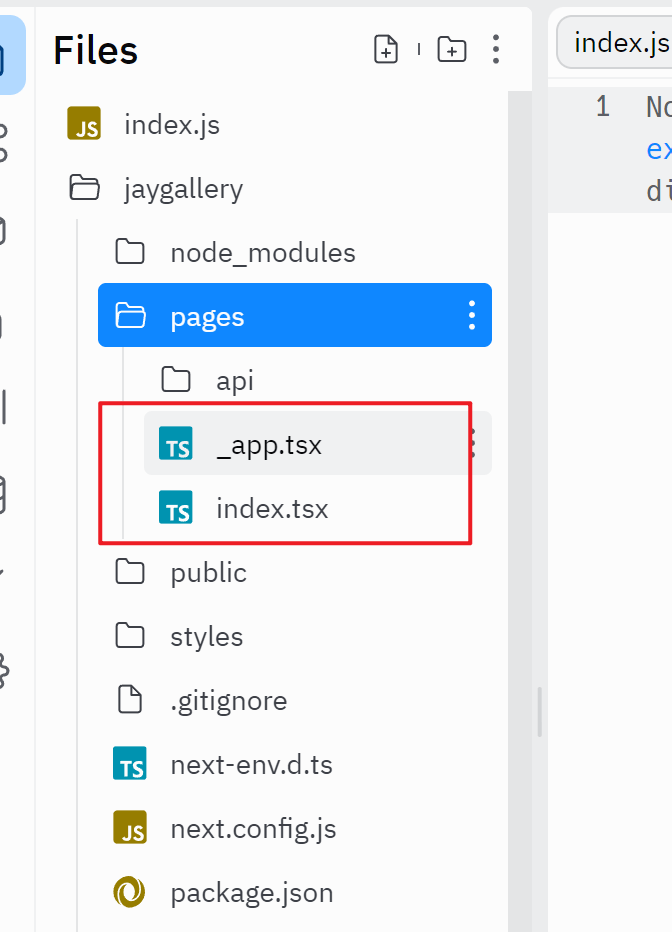This screenshot has height=932, width=672.
Task: Click the folder icon beside api
Action: pos(176,379)
